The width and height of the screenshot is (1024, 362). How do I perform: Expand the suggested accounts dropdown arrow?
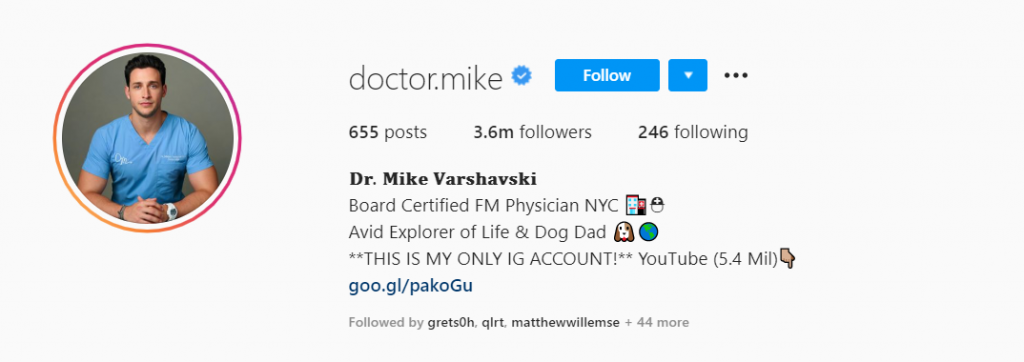click(x=688, y=75)
